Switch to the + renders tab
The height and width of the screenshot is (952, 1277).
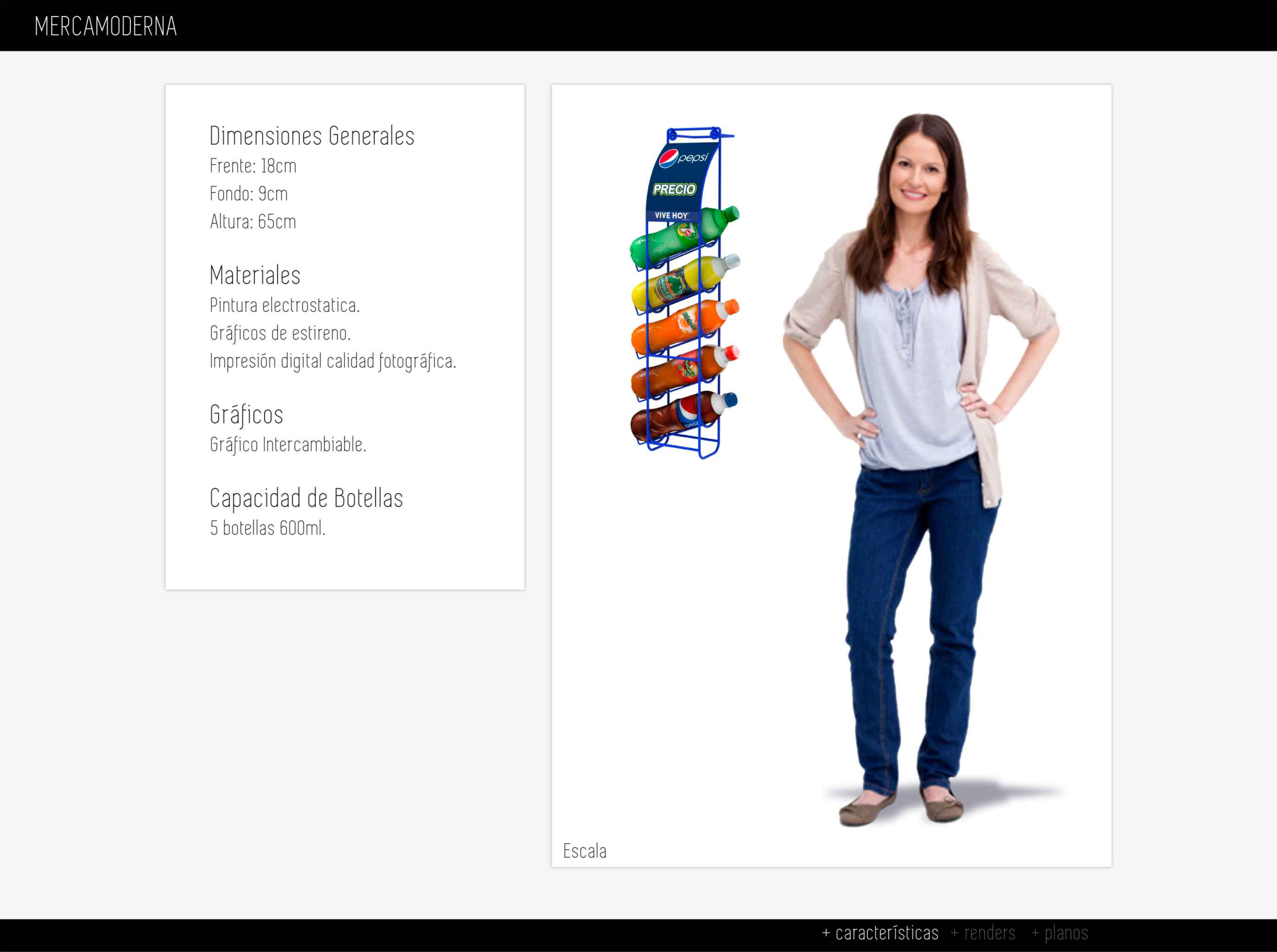point(983,932)
